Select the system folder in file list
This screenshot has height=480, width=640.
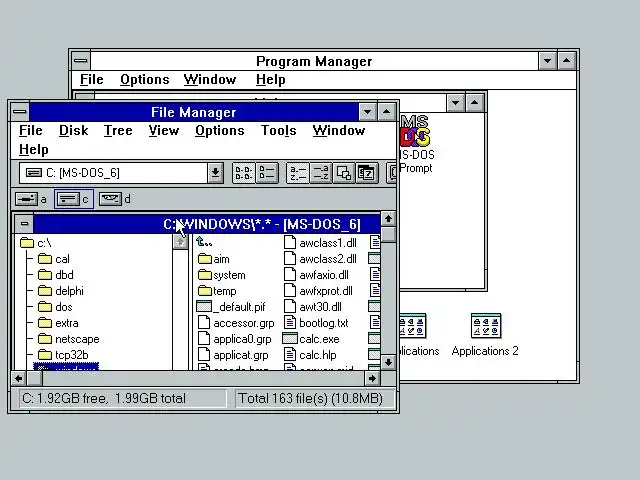pyautogui.click(x=222, y=275)
